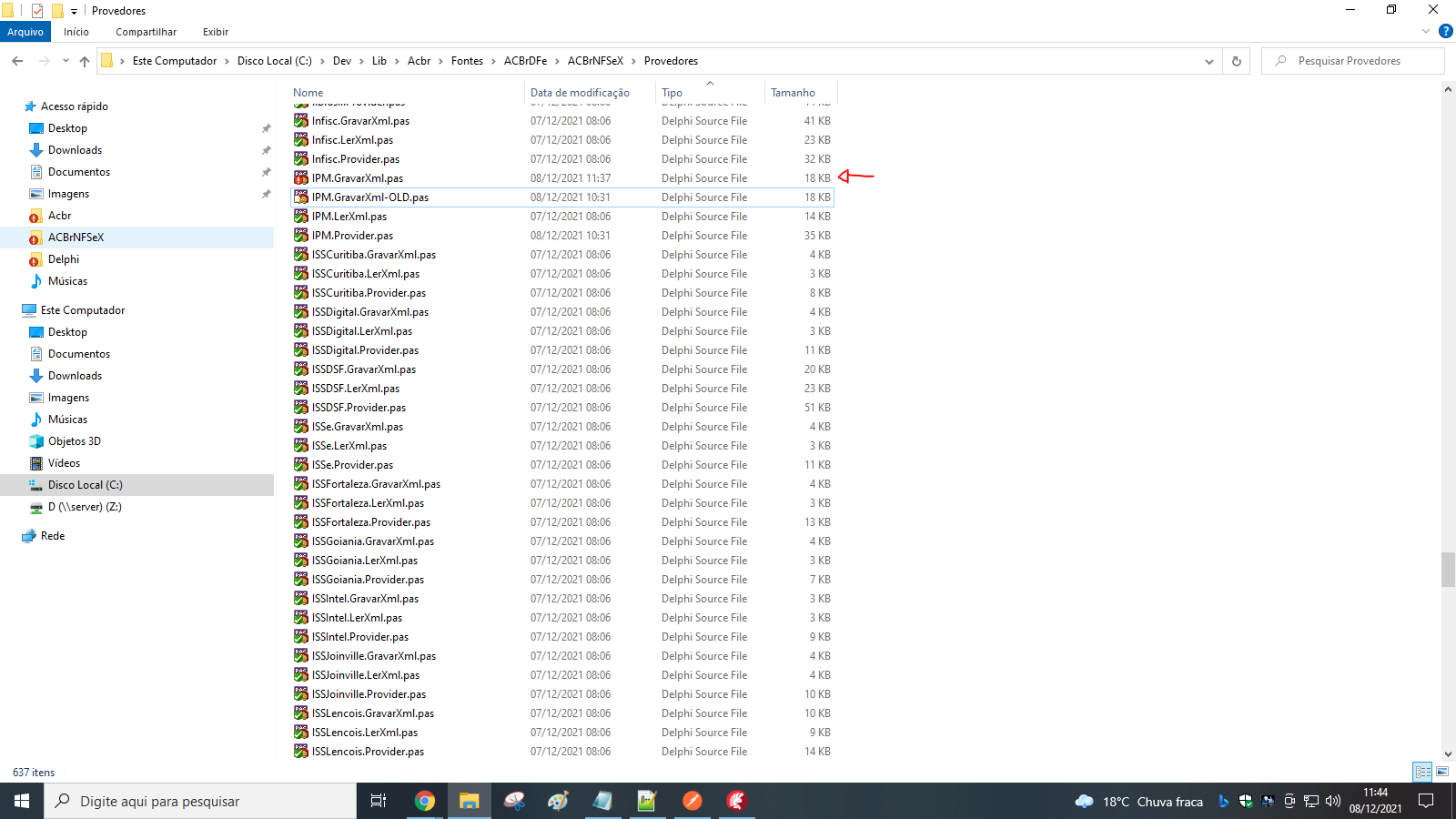The width and height of the screenshot is (1456, 819).
Task: Click the ISSDSF.Provider.pas file icon
Action: tap(301, 408)
